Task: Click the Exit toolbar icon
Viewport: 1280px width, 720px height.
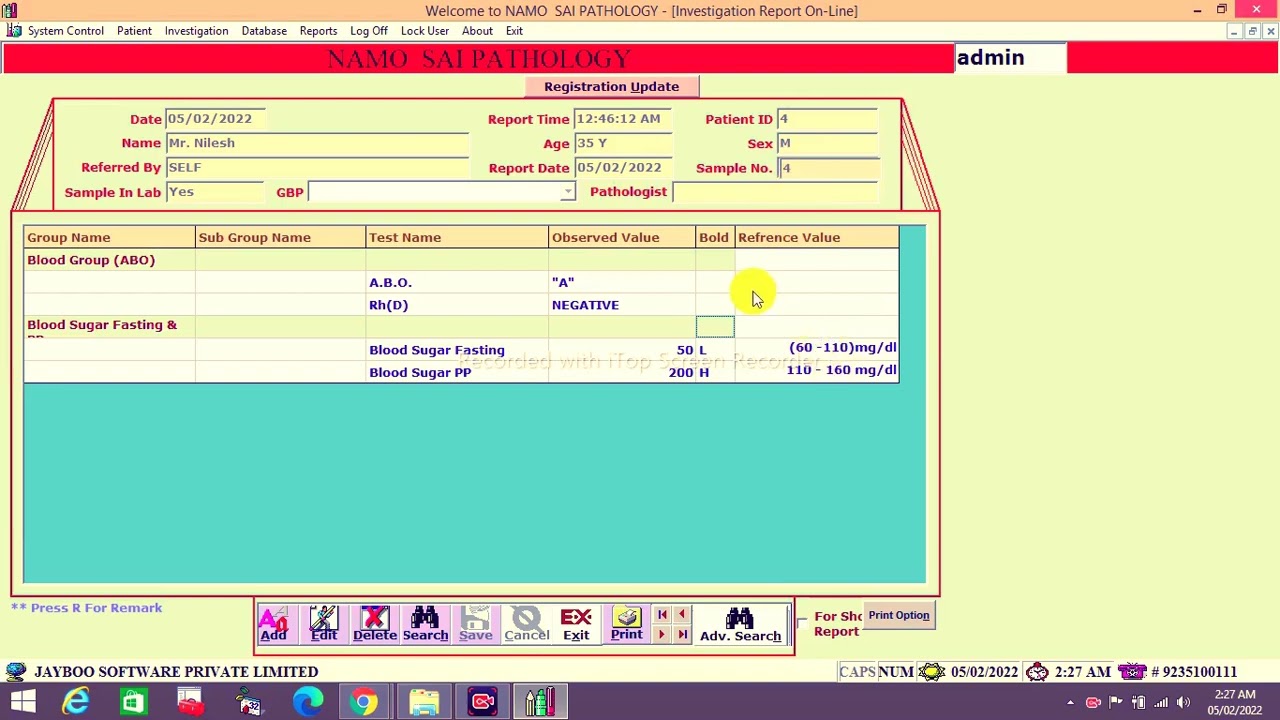Action: click(x=576, y=624)
